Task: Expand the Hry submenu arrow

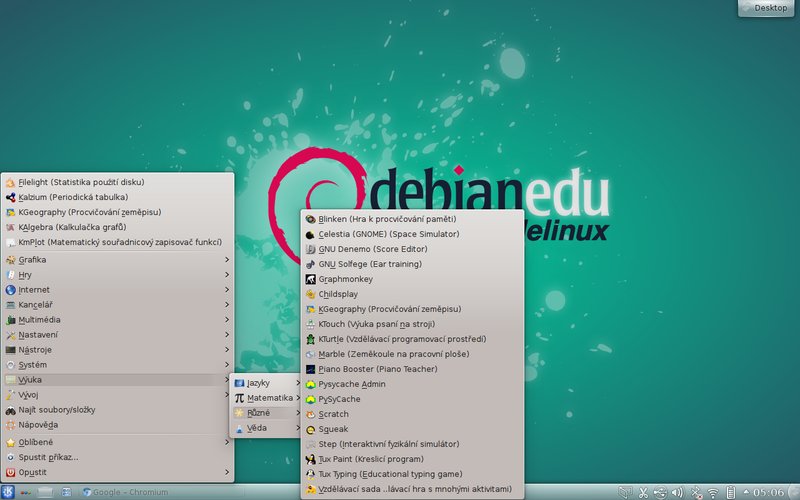Action: tap(227, 275)
